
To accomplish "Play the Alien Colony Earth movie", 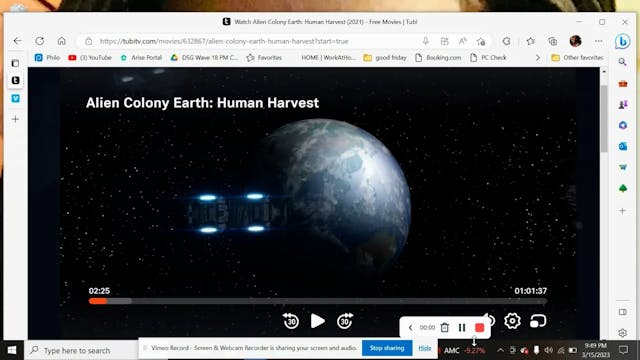I will [x=318, y=321].
